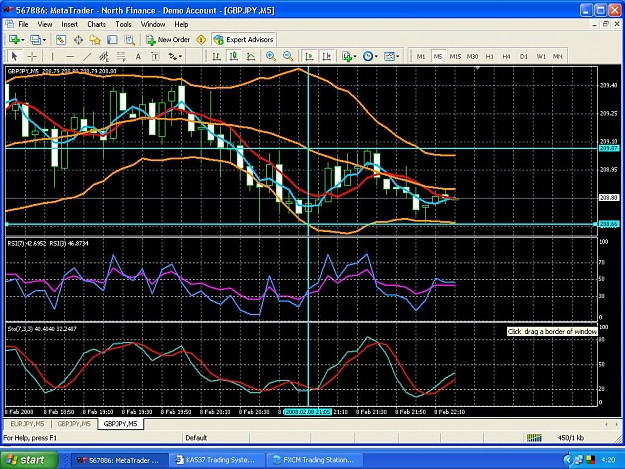Open the Tools menu
This screenshot has height=469, width=625.
click(x=123, y=24)
